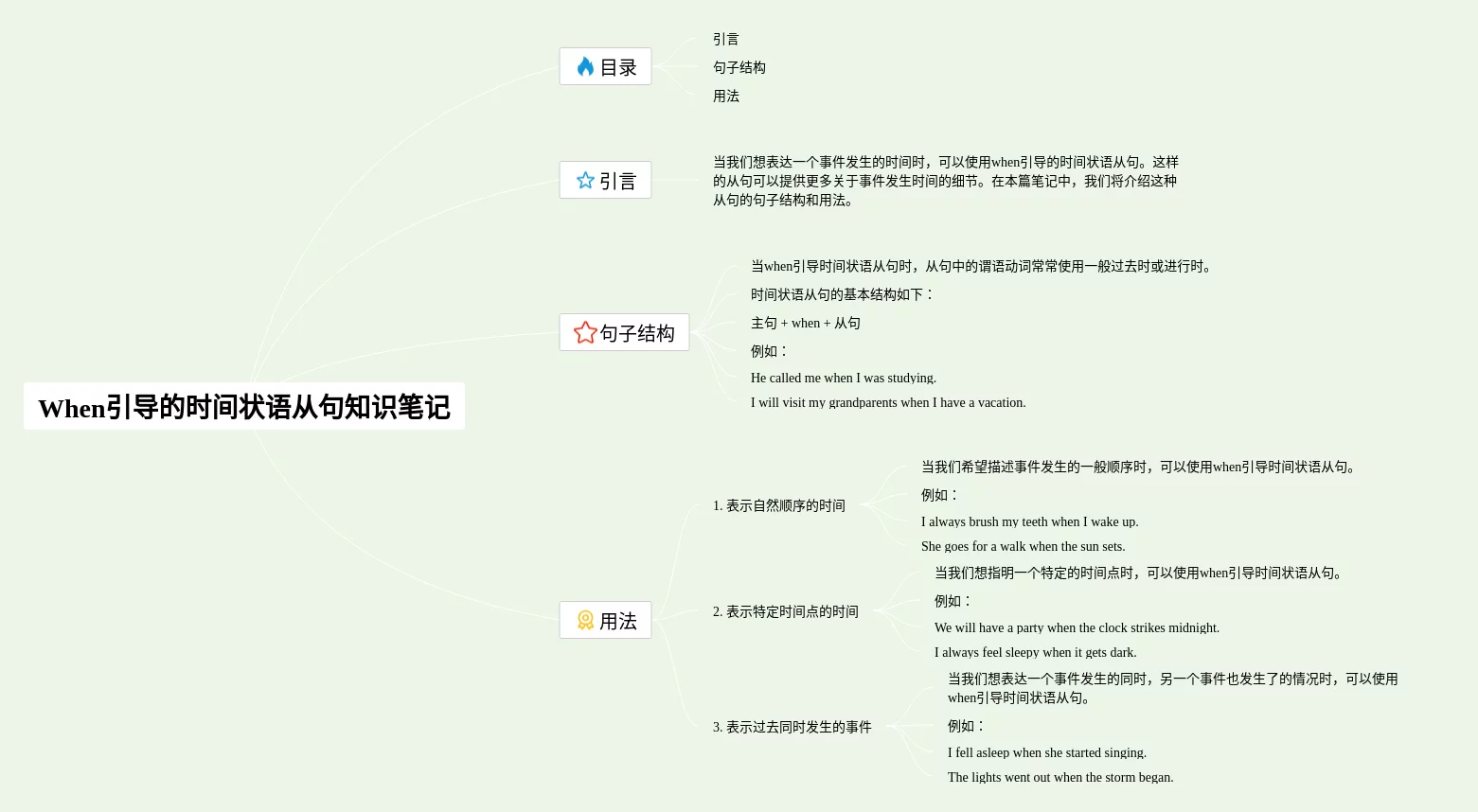Image resolution: width=1478 pixels, height=812 pixels.
Task: Click the subtopic 1. 表示自然顺序的时间
Action: [x=778, y=505]
